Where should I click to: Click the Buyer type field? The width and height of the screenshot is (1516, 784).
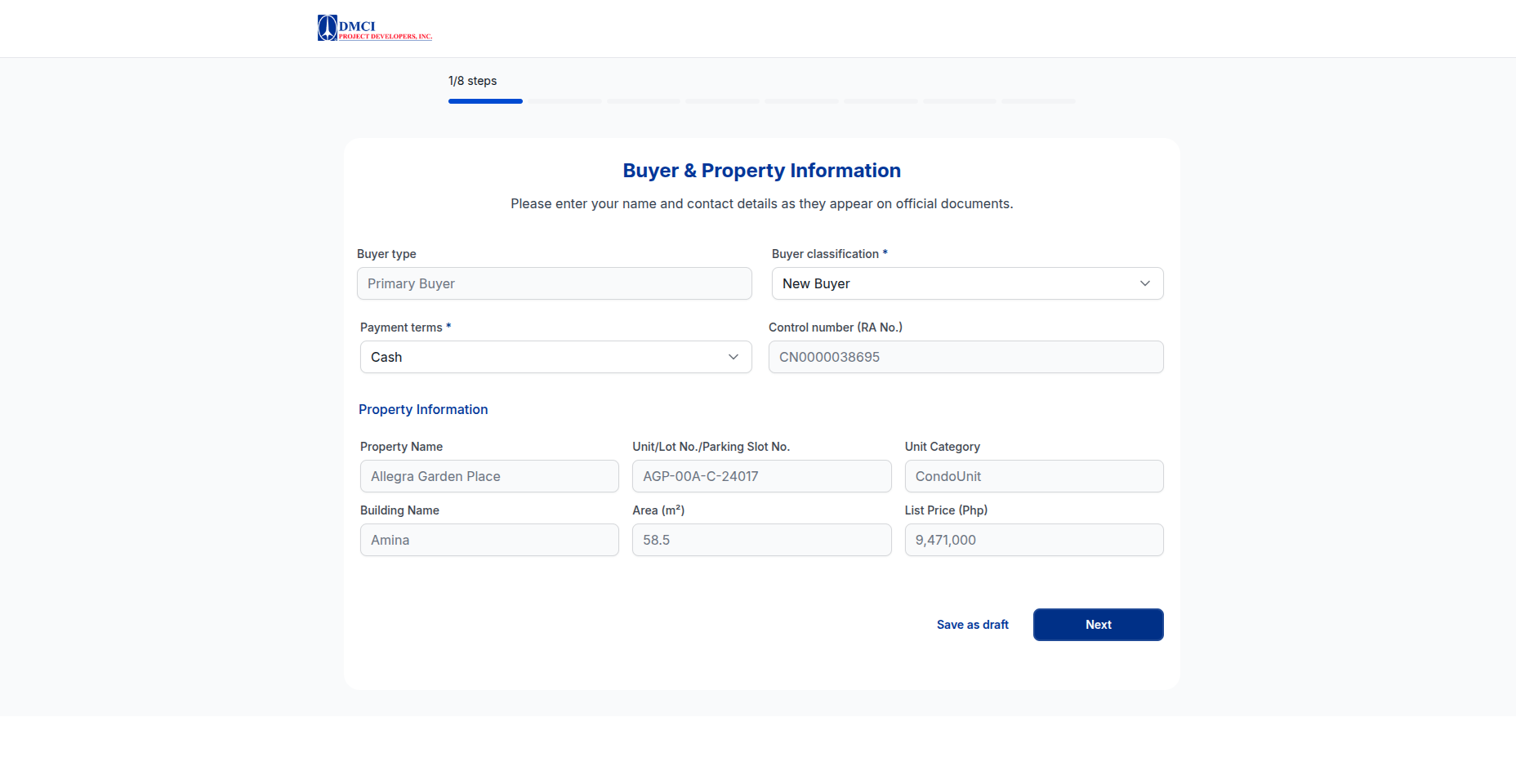click(554, 283)
